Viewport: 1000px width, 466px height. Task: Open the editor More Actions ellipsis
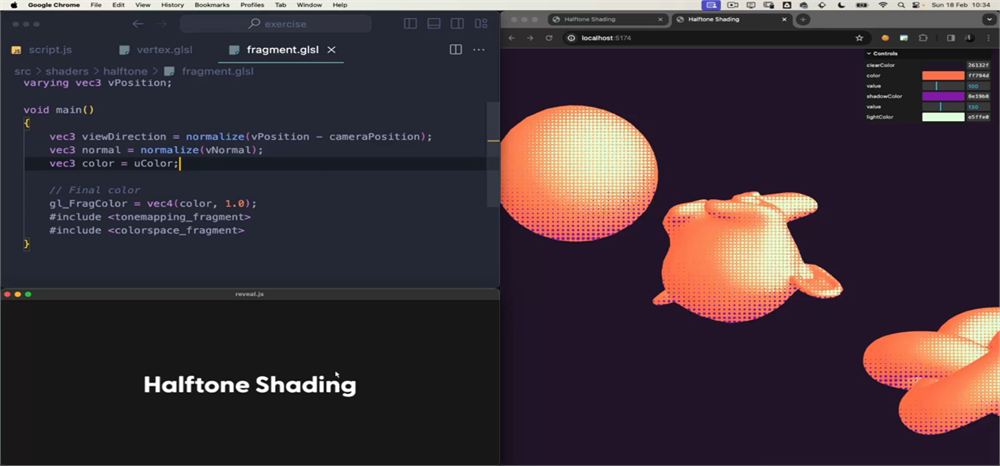tap(479, 50)
